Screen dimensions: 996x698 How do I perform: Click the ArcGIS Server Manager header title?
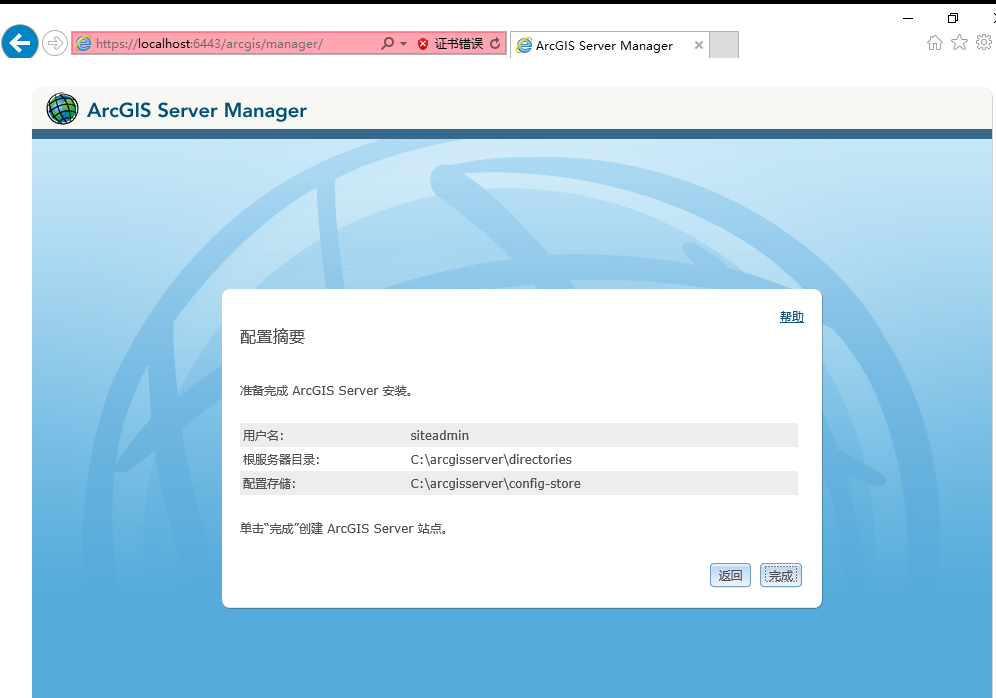(197, 111)
